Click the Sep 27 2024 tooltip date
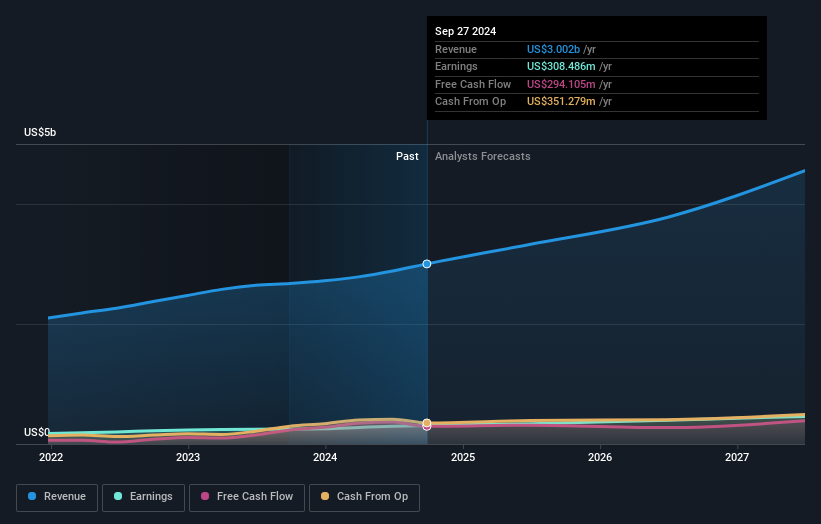 [x=465, y=31]
